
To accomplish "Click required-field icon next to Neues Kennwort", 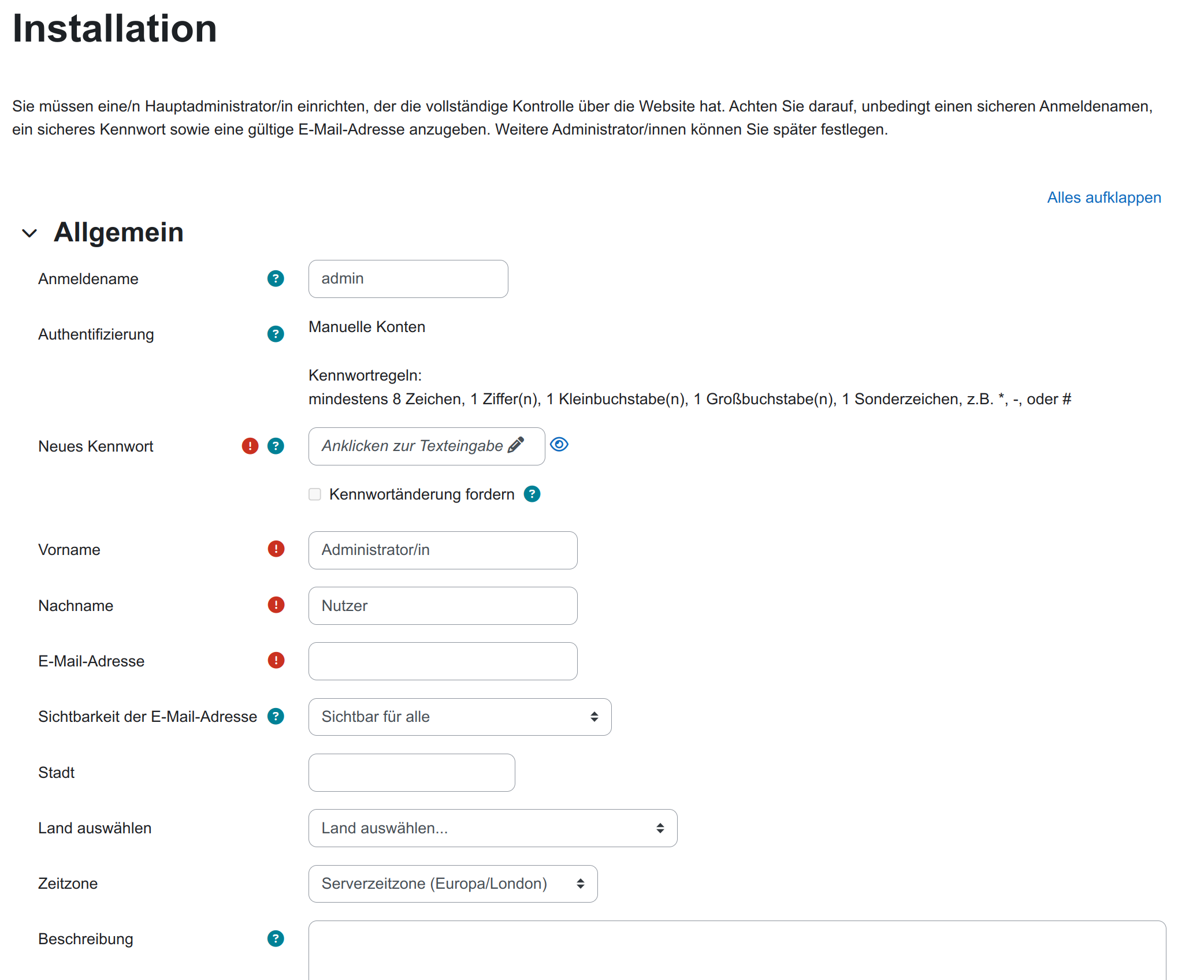I will coord(250,446).
